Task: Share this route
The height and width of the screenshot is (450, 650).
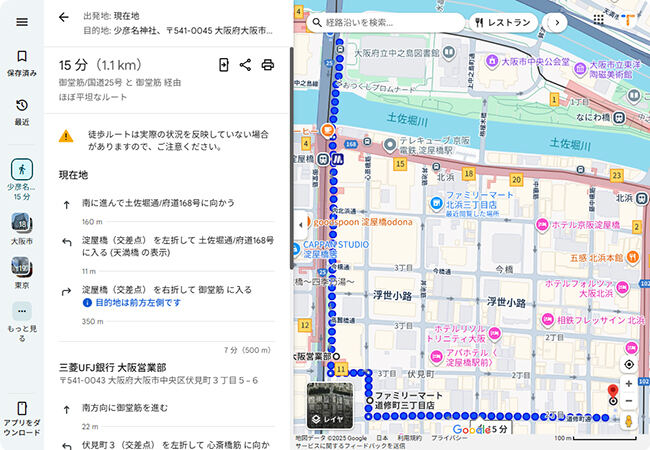Action: (245, 65)
